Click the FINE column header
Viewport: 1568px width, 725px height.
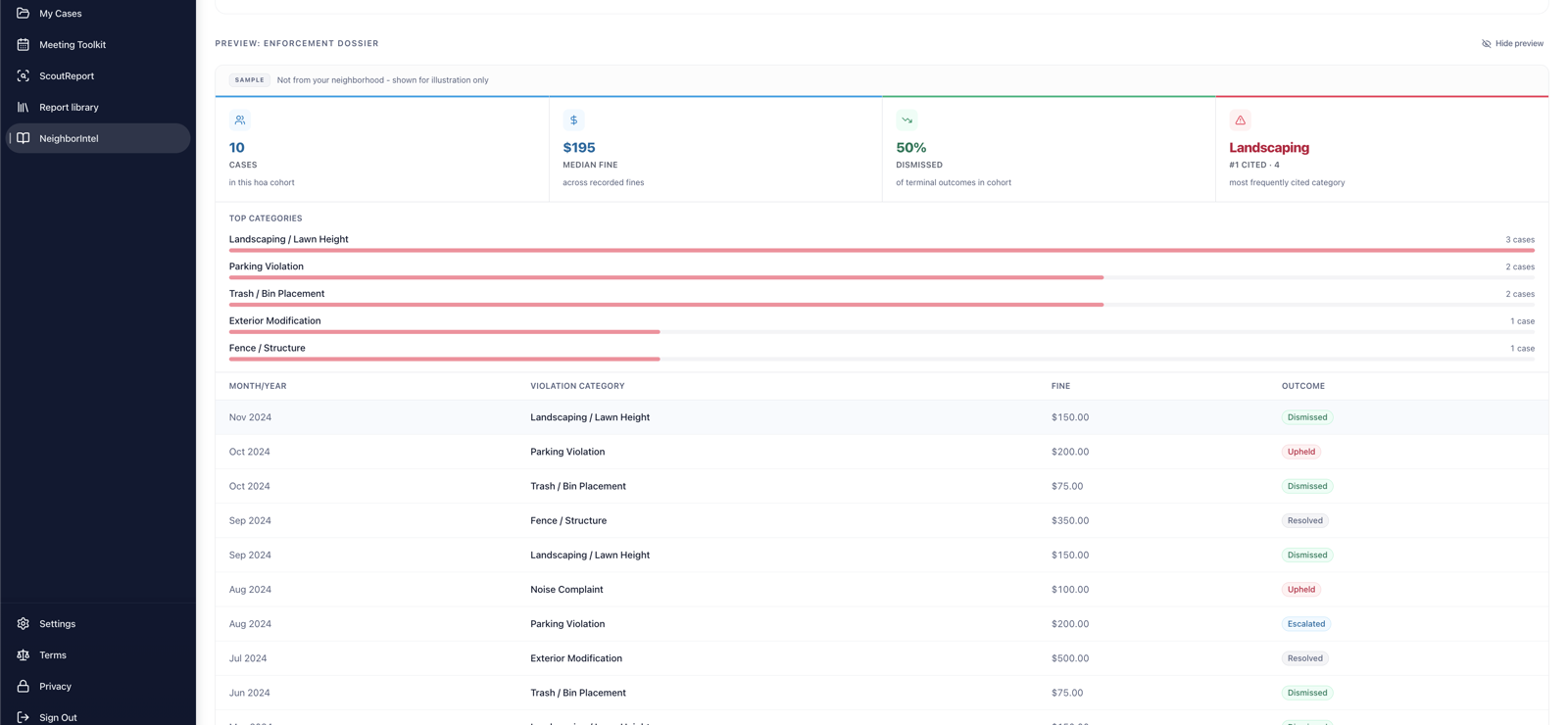[1060, 386]
